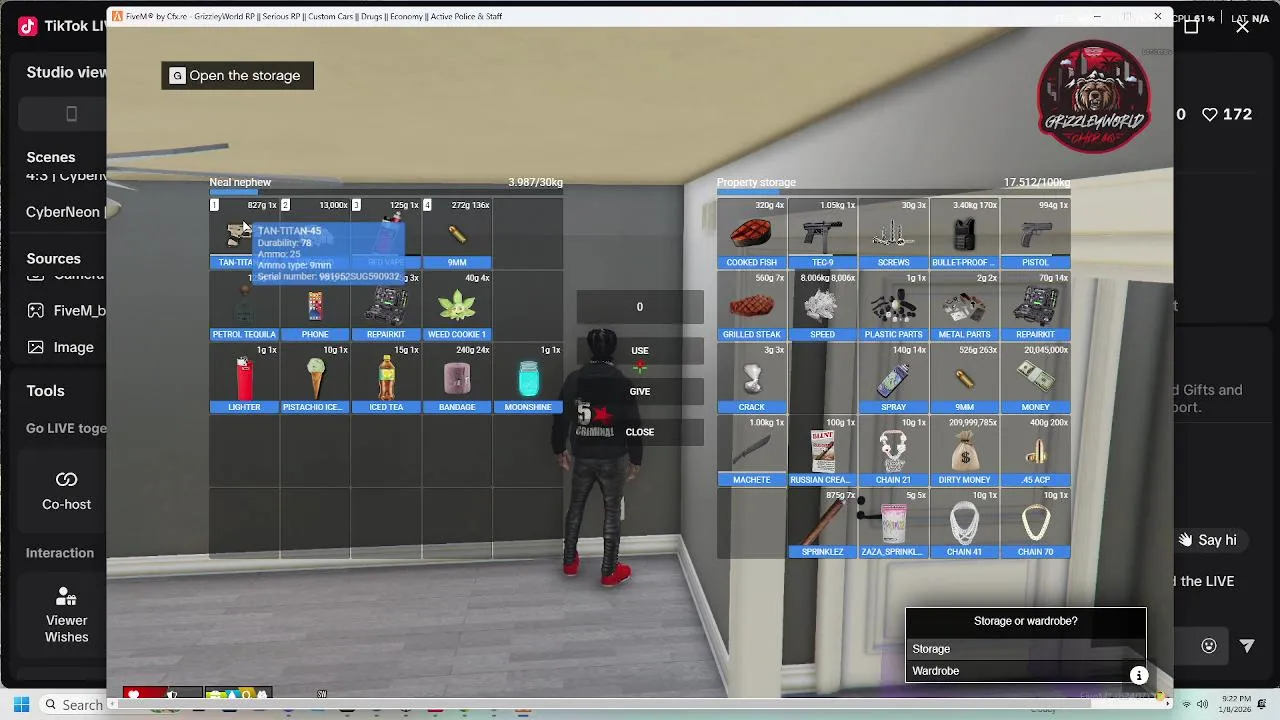Viewport: 1280px width, 720px height.
Task: Select the Russian Cream item
Action: [822, 451]
